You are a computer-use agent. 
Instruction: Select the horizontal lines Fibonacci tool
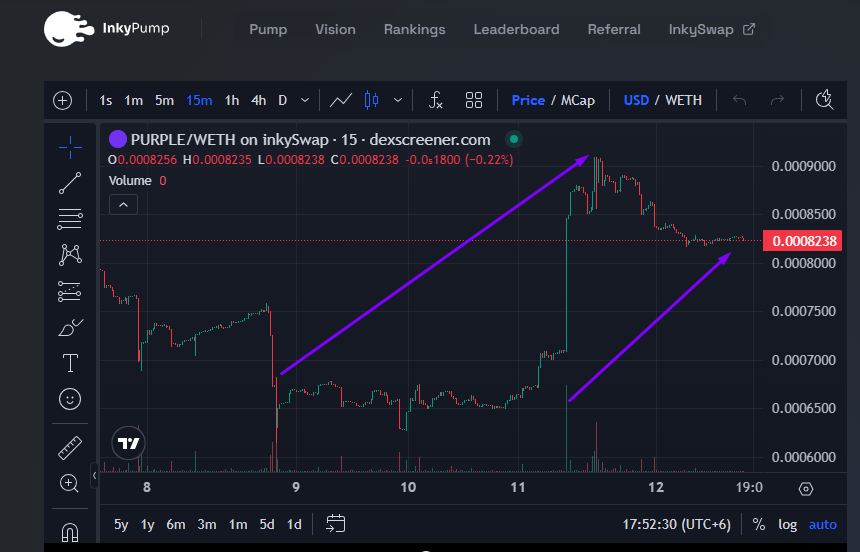[70, 219]
